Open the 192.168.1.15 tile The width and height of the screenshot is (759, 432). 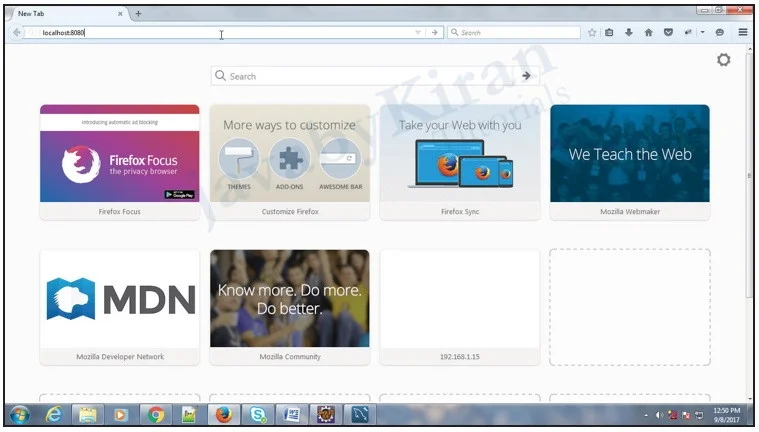pos(460,307)
